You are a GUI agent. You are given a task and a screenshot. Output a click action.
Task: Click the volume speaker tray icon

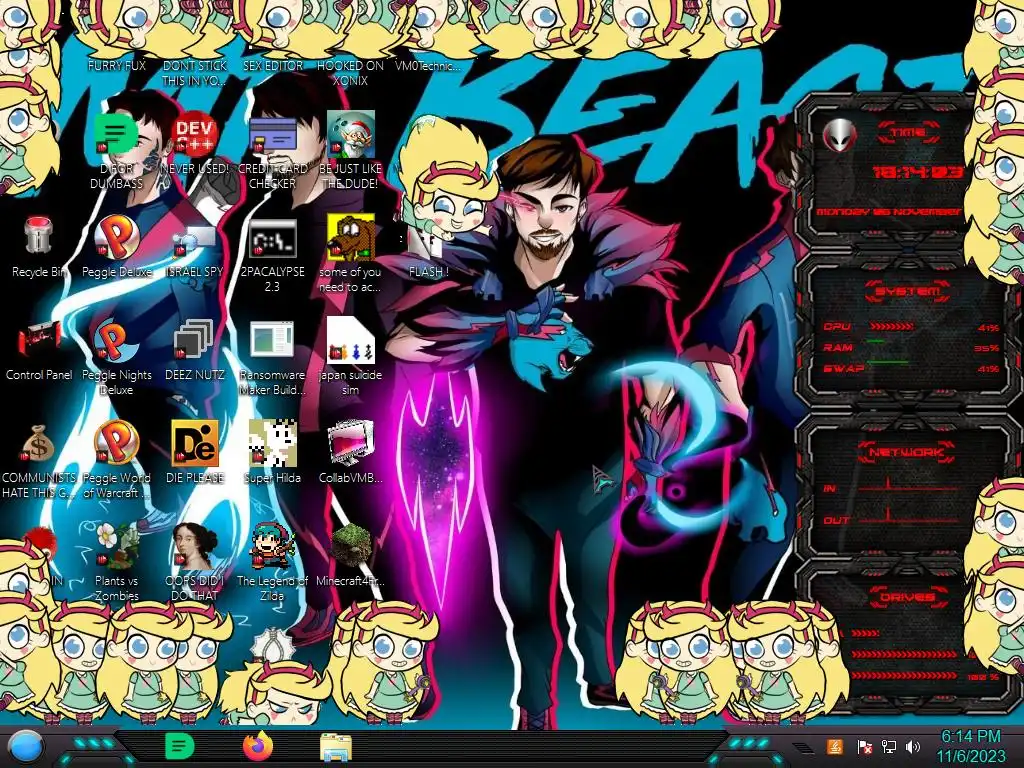click(x=913, y=746)
